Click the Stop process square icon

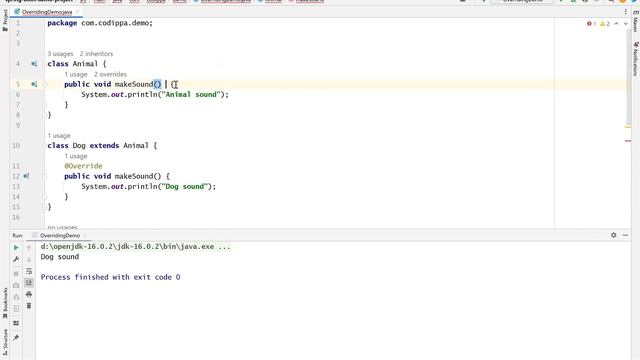click(x=16, y=273)
